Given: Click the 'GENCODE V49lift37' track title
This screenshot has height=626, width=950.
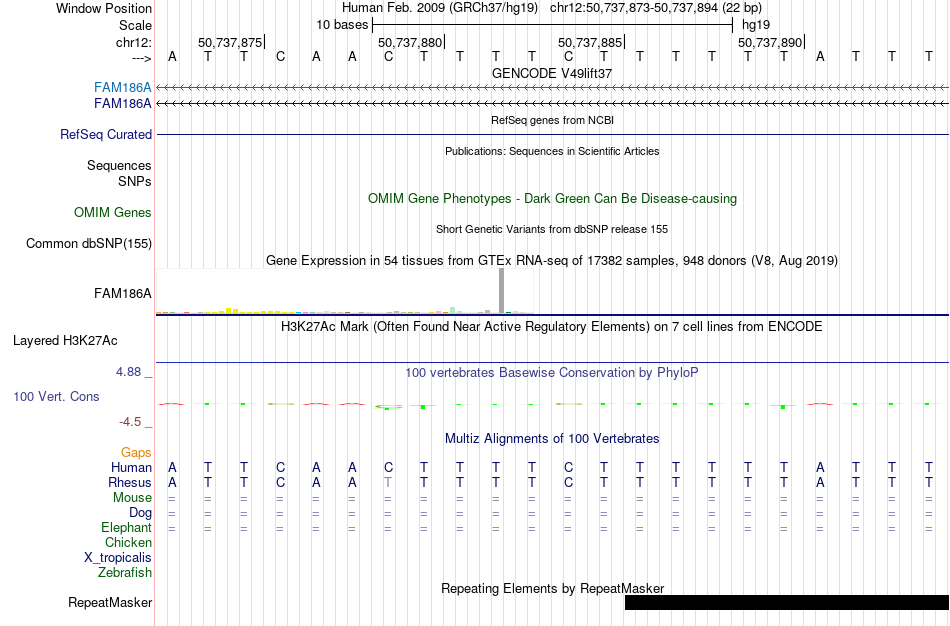Looking at the screenshot, I should point(552,73).
